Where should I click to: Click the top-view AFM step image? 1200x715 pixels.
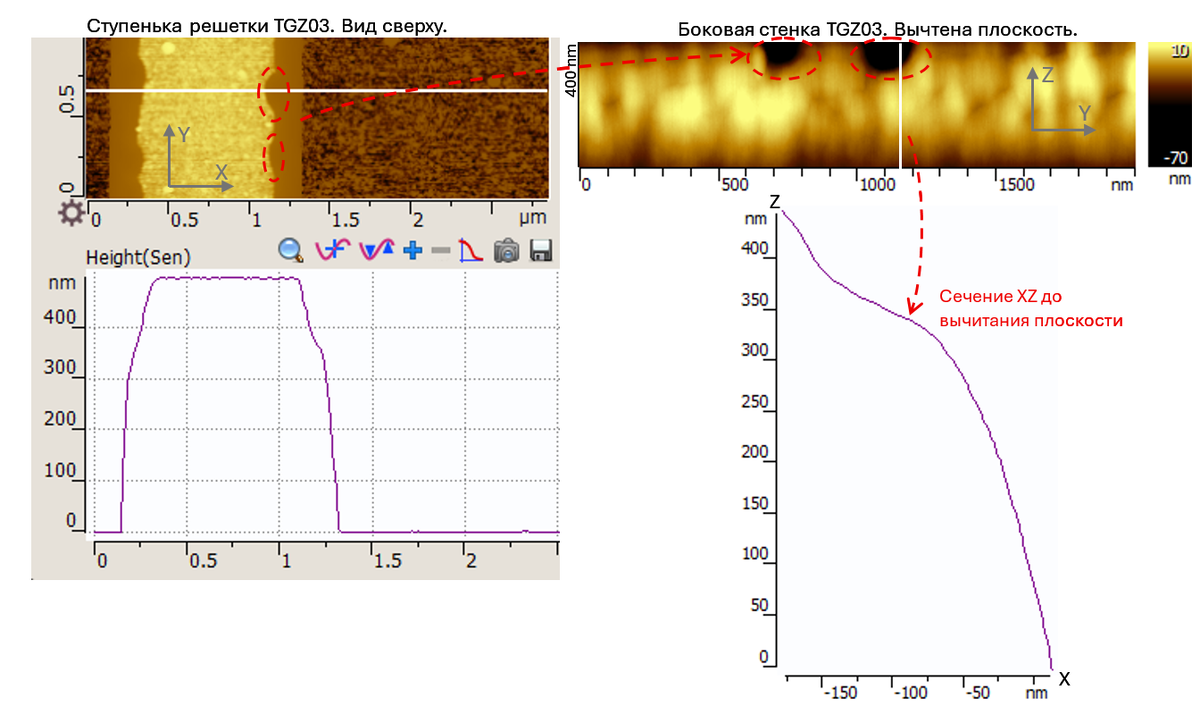pos(317,118)
